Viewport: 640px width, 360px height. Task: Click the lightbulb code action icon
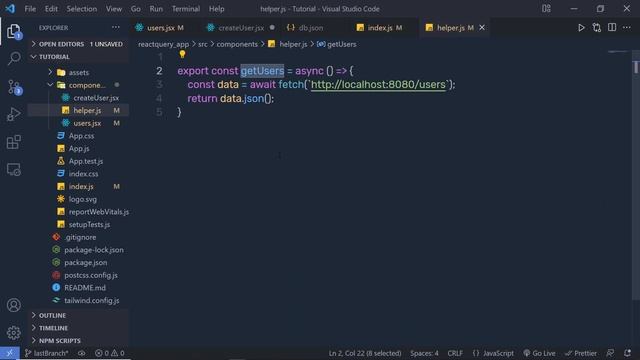(x=182, y=54)
